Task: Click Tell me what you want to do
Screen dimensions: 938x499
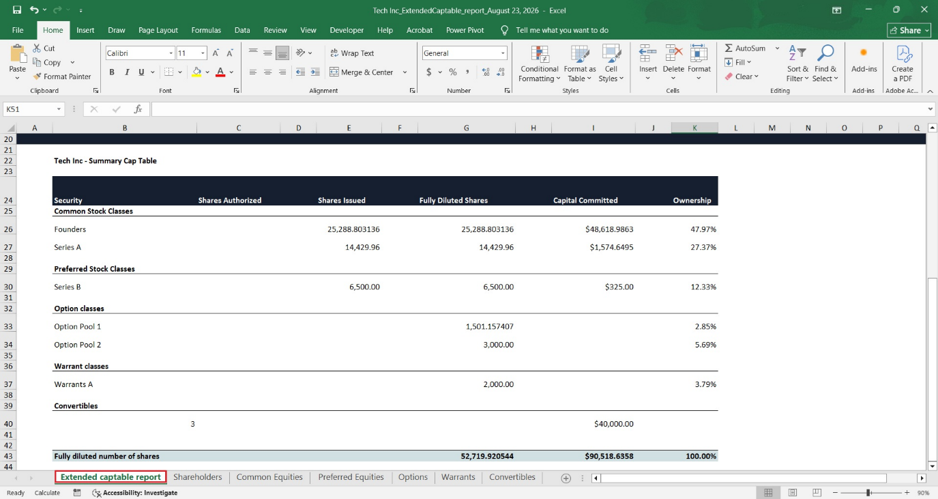Action: tap(562, 30)
